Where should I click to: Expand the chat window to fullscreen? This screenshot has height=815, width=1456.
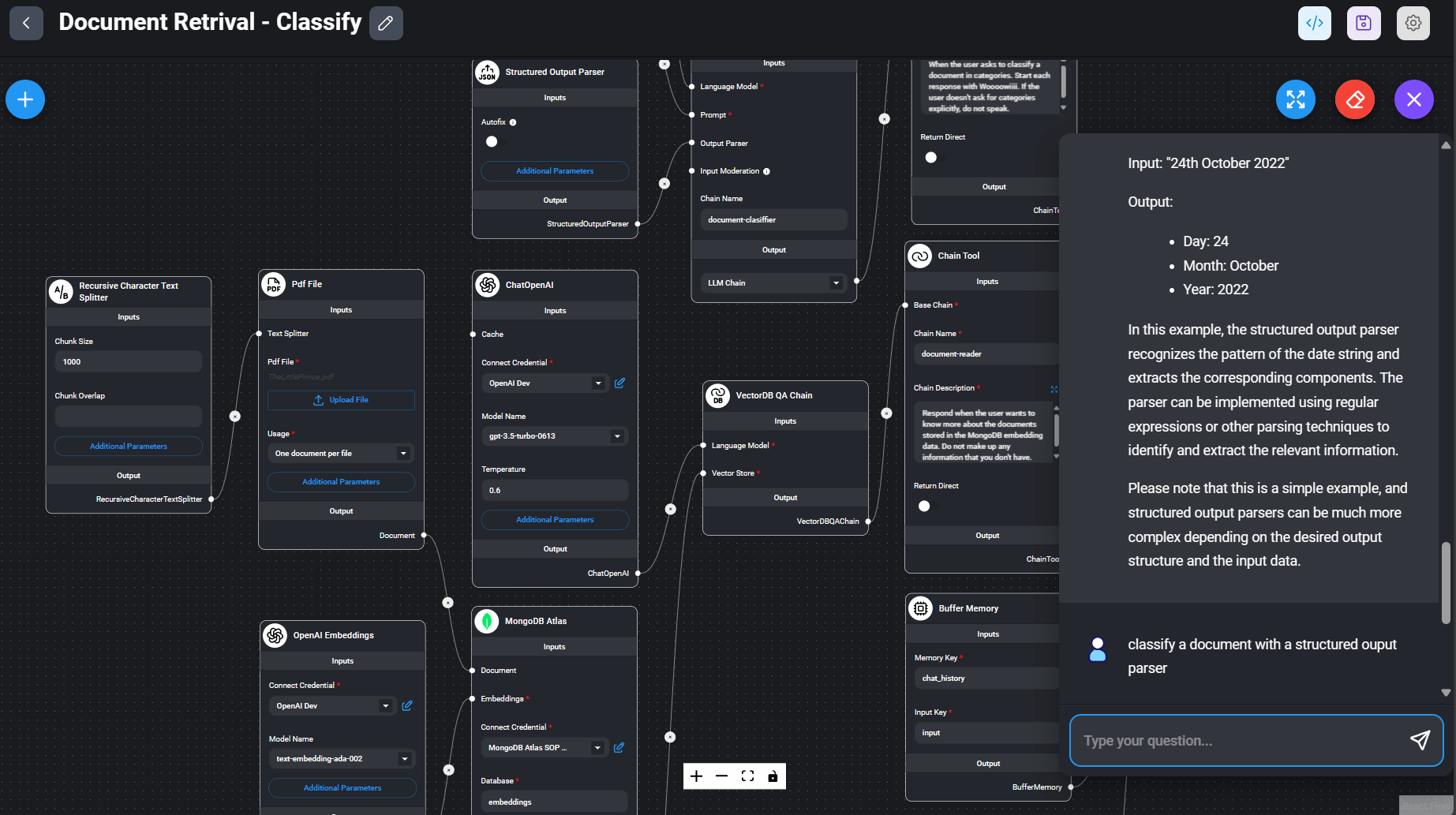click(x=1295, y=99)
